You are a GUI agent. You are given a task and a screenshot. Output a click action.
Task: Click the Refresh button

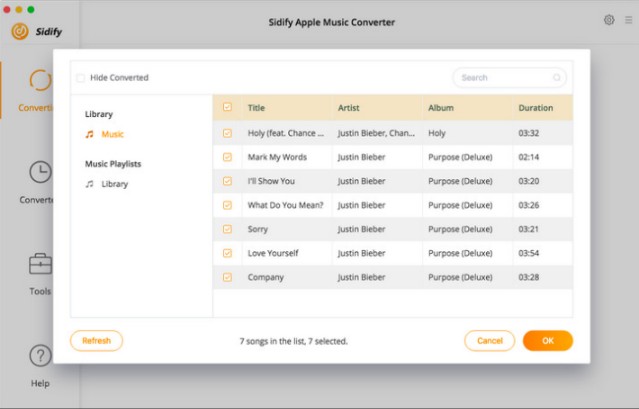(96, 341)
